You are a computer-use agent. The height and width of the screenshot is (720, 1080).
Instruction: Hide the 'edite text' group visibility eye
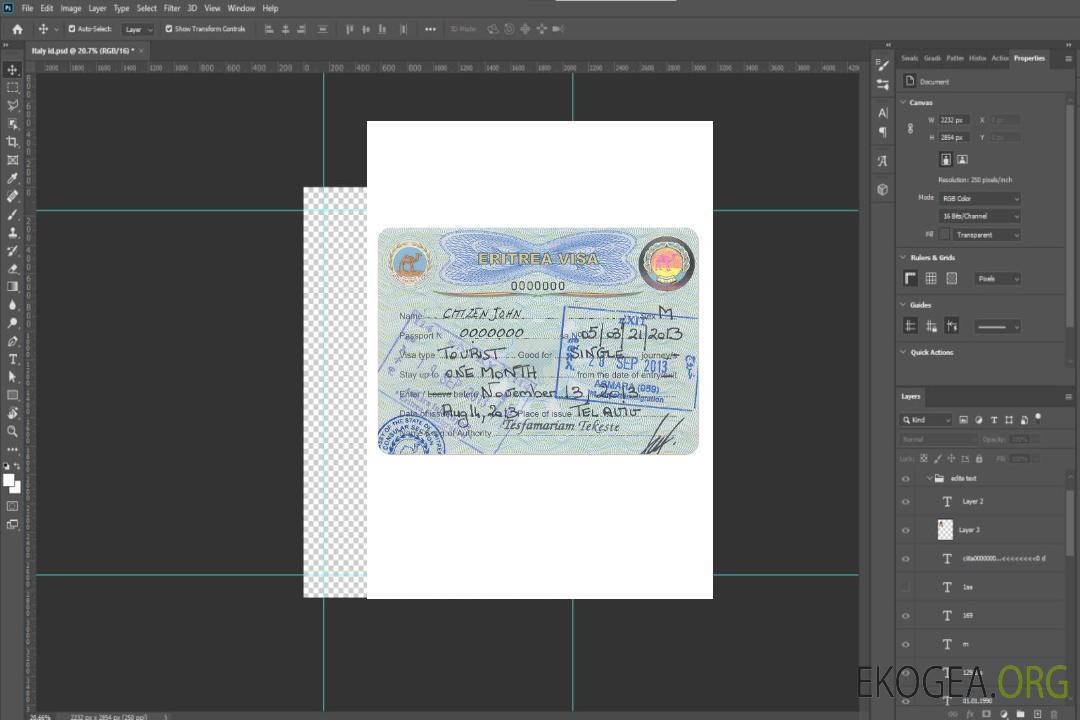pos(906,479)
